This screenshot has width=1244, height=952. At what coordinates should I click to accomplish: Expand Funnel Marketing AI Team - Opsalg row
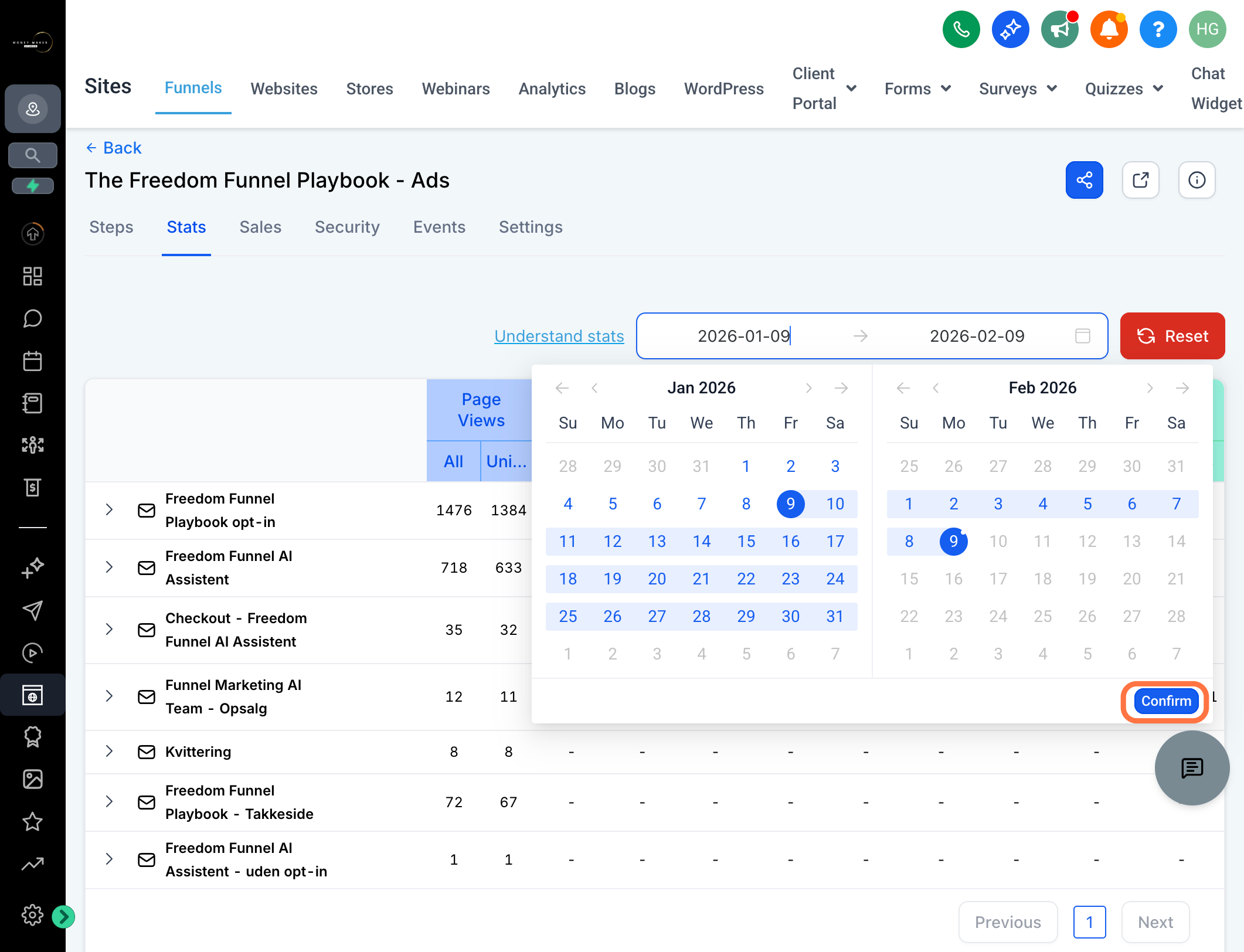109,696
